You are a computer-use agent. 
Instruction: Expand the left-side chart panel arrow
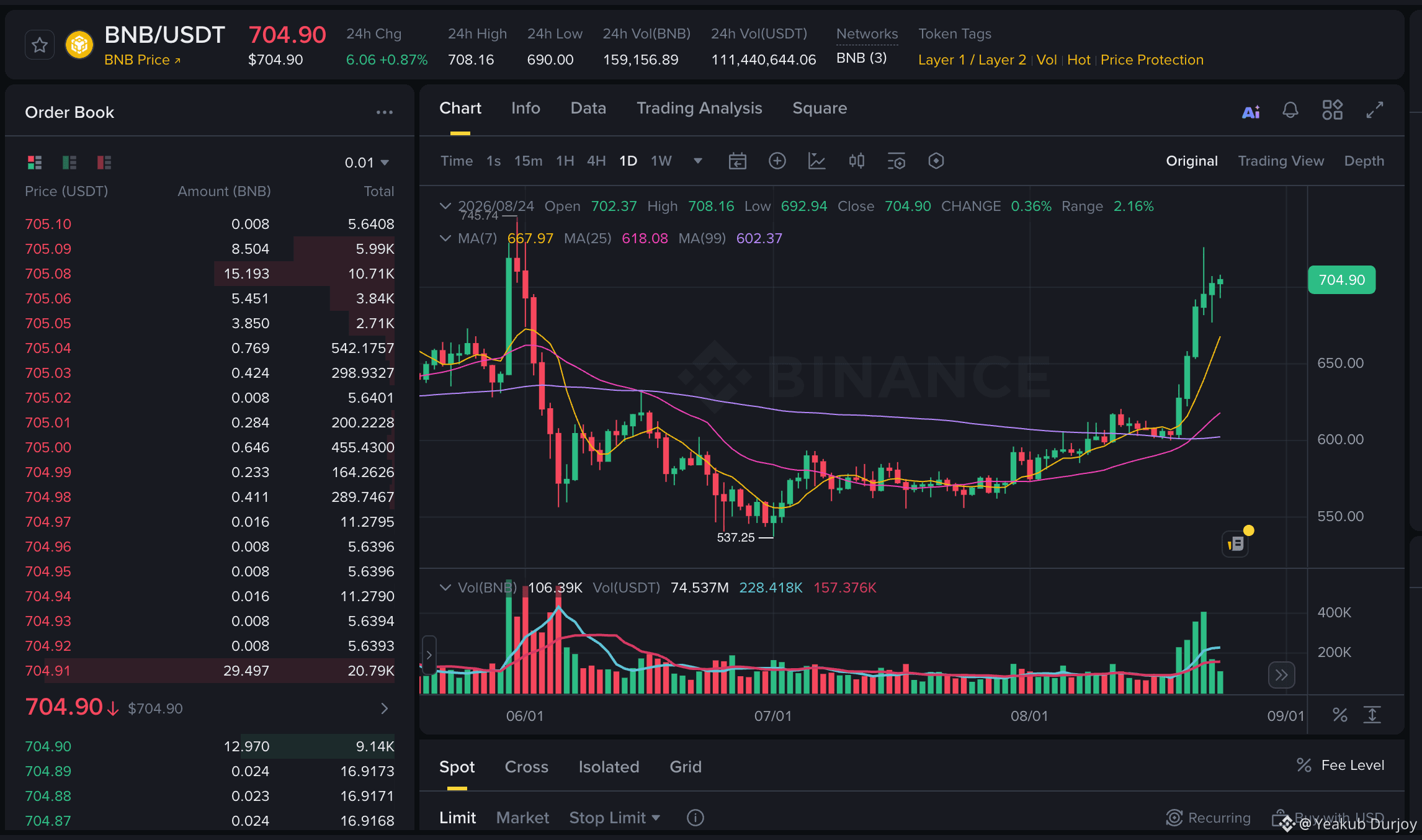[429, 655]
